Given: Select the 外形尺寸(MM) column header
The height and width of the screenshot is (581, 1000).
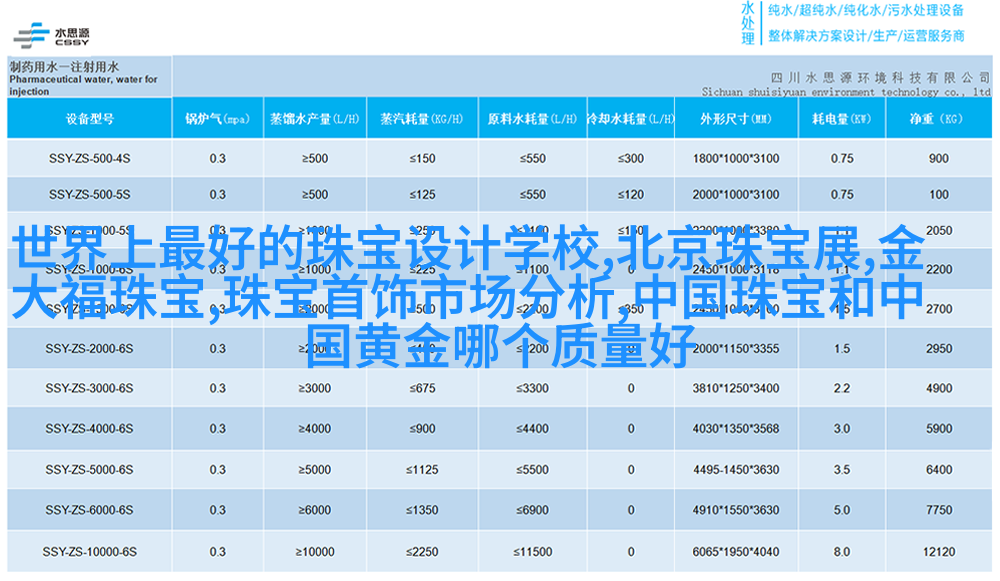Looking at the screenshot, I should click(x=735, y=119).
